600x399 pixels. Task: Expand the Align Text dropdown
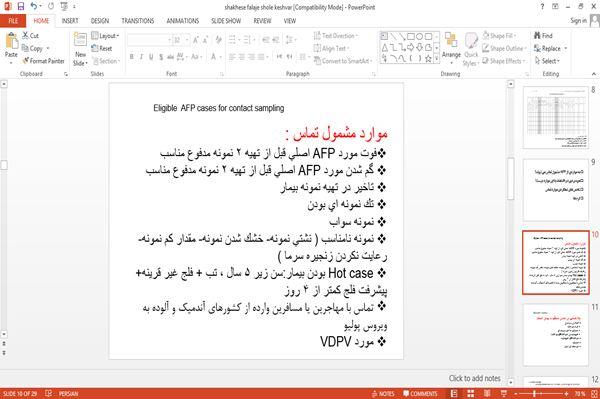click(331, 48)
